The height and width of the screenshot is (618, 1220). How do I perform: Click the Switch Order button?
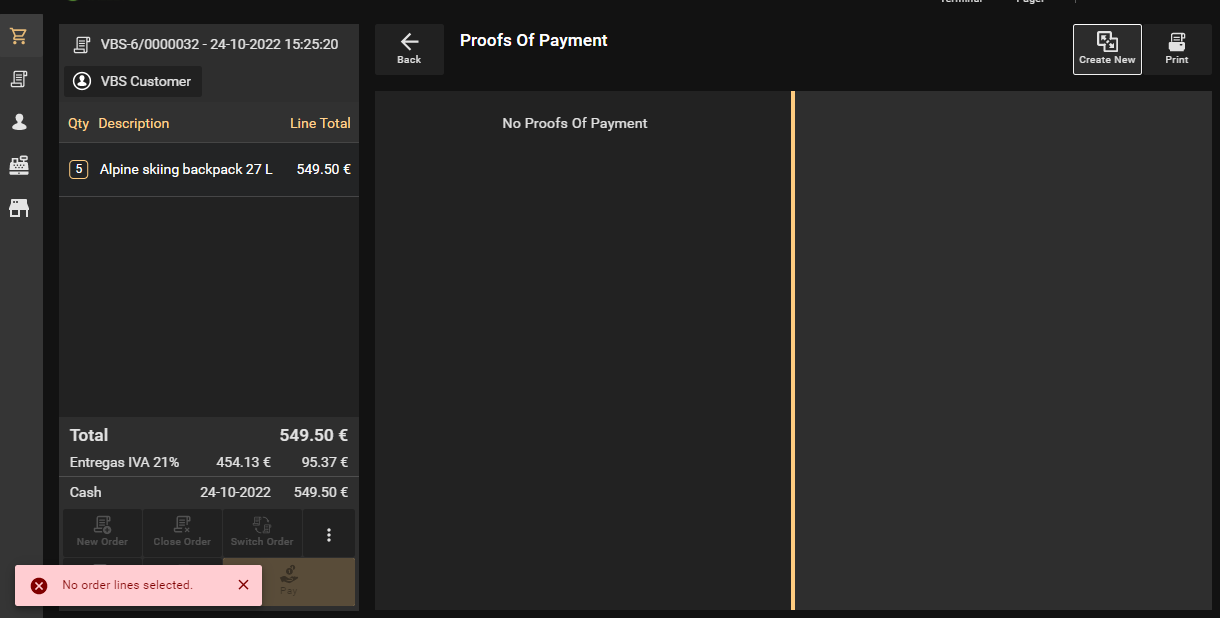tap(262, 532)
